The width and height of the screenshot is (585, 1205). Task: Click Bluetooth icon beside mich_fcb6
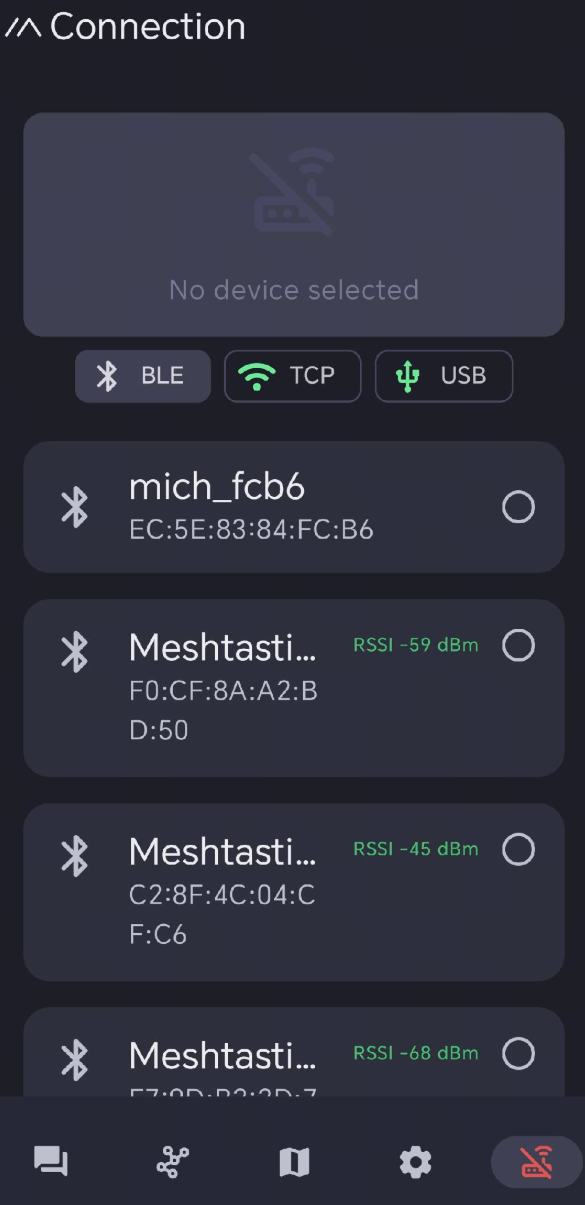(75, 507)
